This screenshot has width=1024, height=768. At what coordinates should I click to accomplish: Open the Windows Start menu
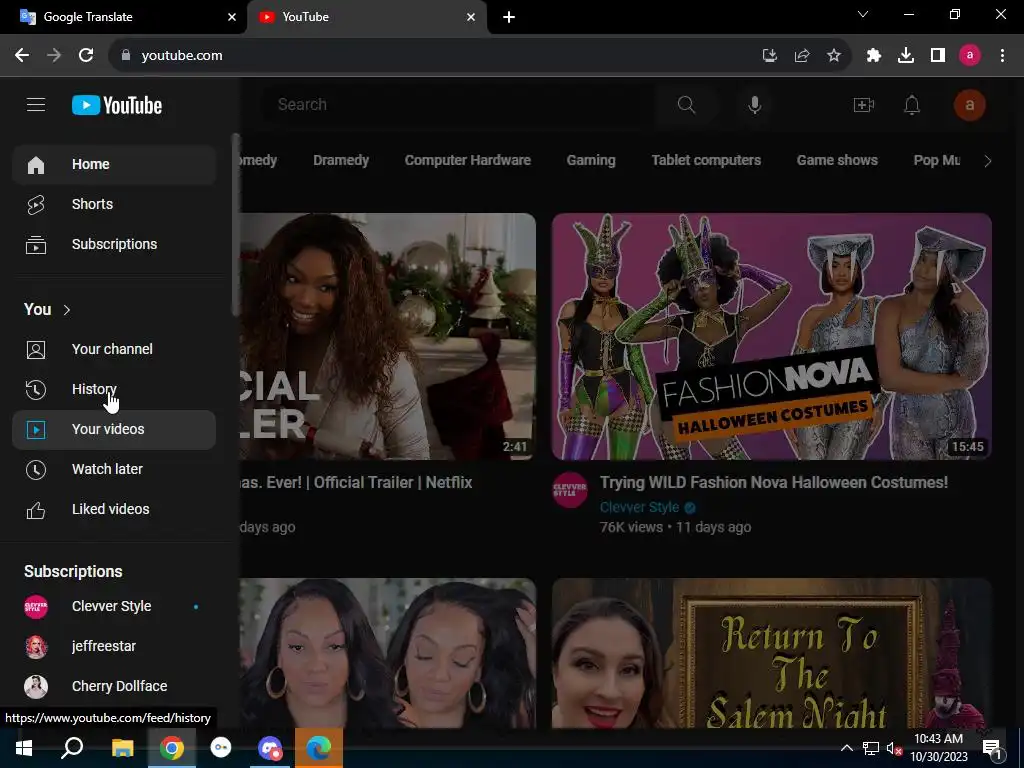(x=24, y=748)
